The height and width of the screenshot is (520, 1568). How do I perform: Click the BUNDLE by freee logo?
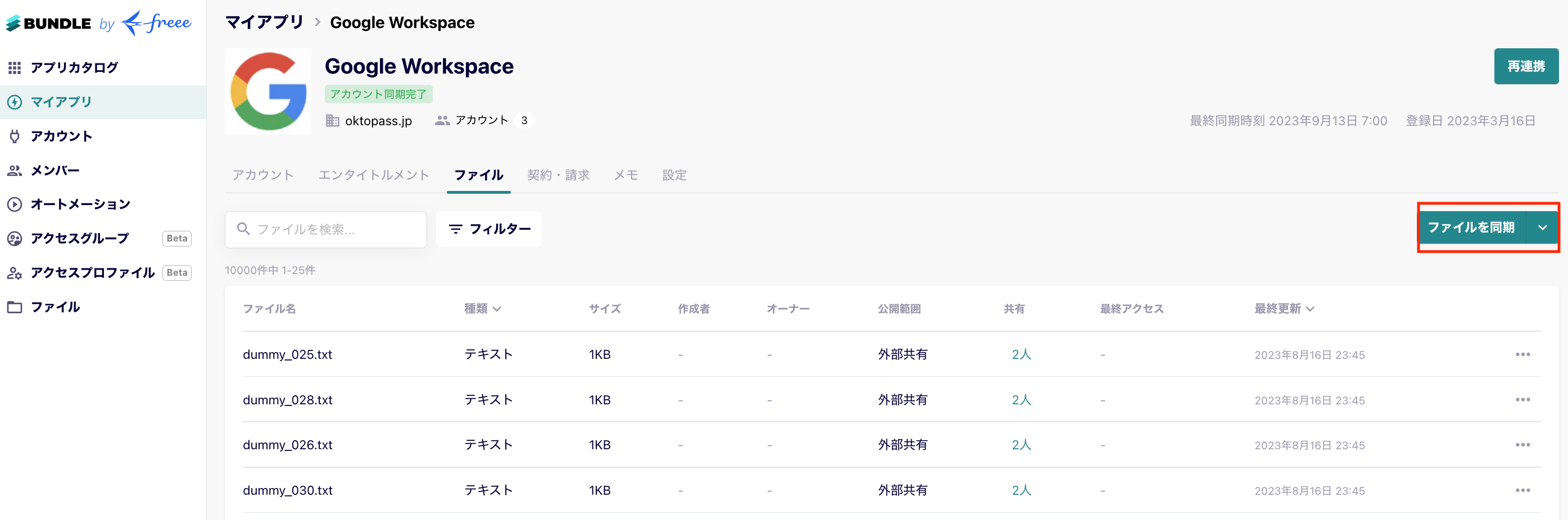(98, 23)
